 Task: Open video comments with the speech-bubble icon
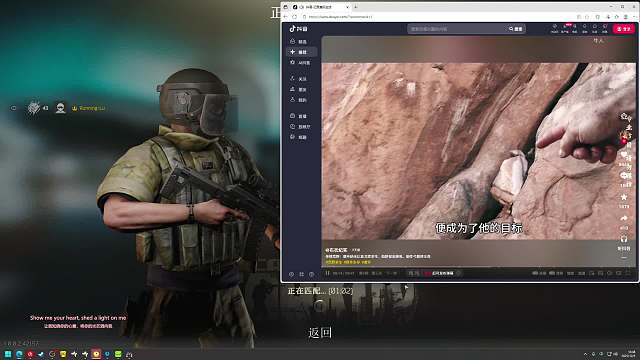[624, 176]
